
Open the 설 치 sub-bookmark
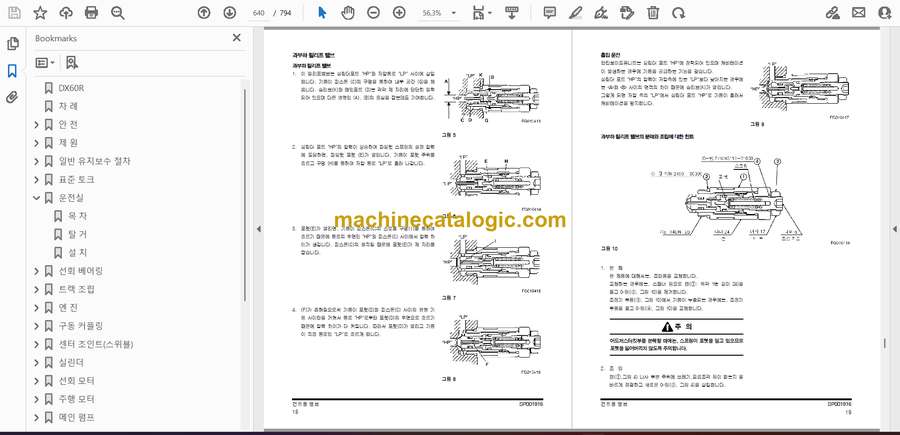[77, 253]
